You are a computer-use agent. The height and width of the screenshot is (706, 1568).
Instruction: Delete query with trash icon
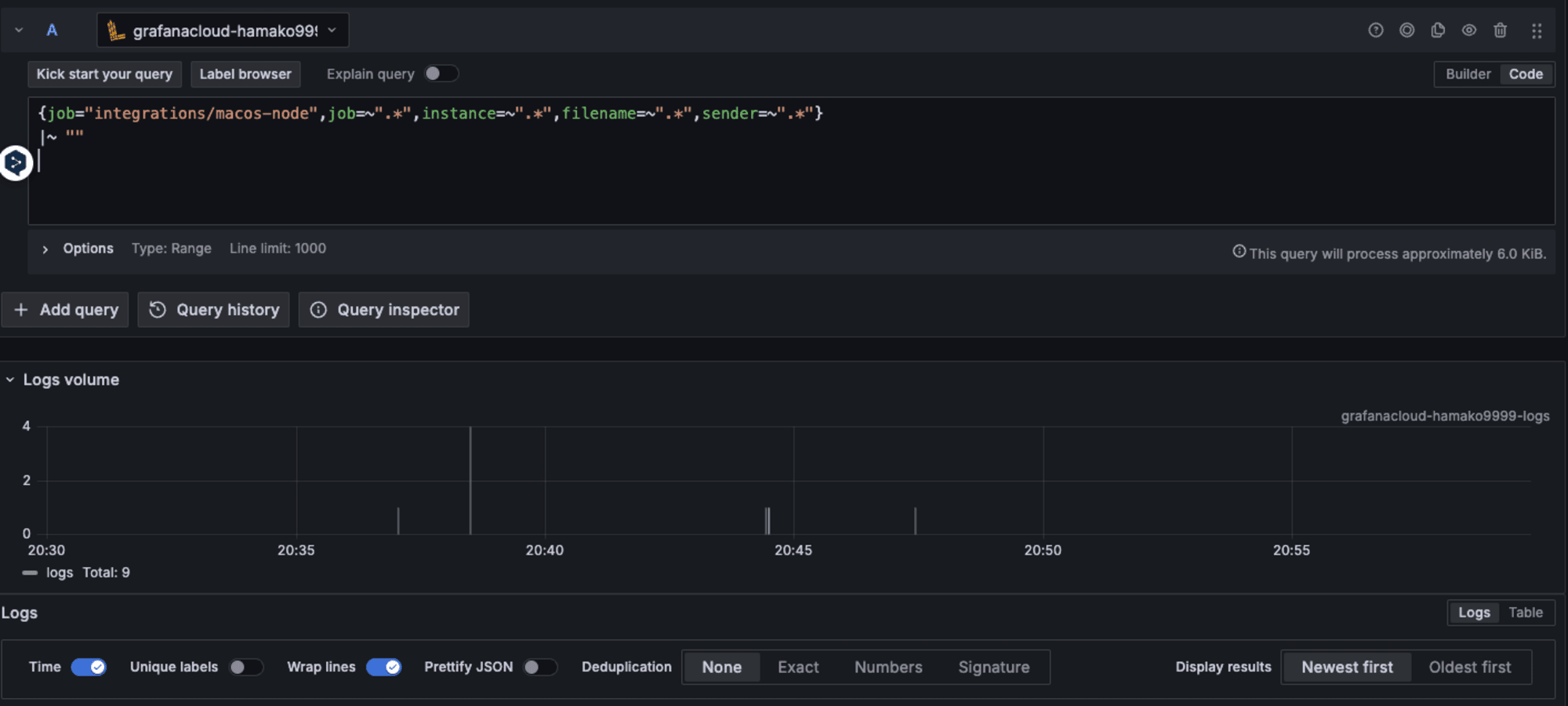click(x=1500, y=31)
